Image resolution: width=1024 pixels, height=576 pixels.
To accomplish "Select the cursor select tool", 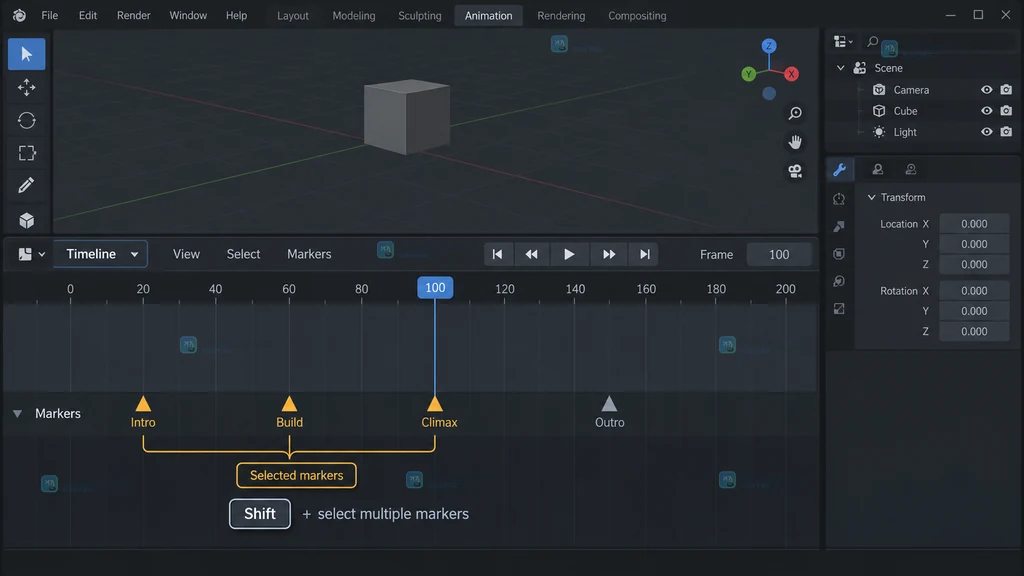I will 27,54.
